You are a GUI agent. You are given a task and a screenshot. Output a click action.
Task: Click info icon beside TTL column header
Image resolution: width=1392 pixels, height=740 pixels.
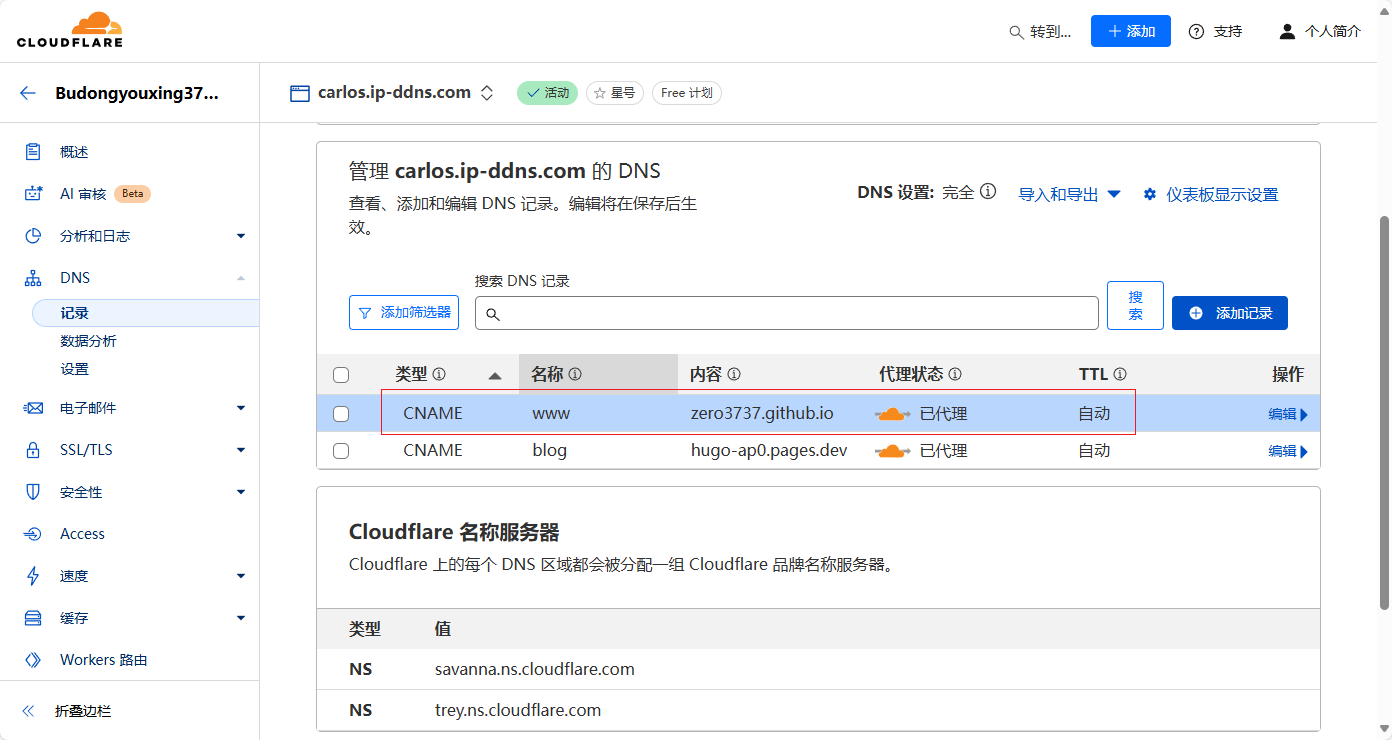click(1120, 374)
